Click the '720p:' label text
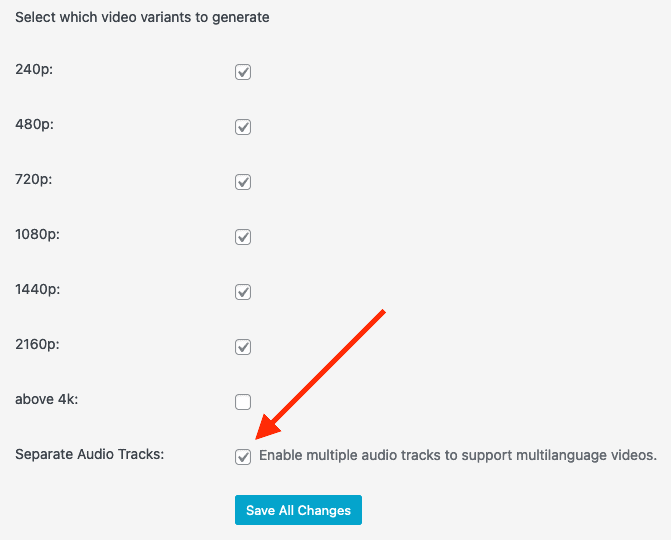Image resolution: width=671 pixels, height=540 pixels. [33, 180]
